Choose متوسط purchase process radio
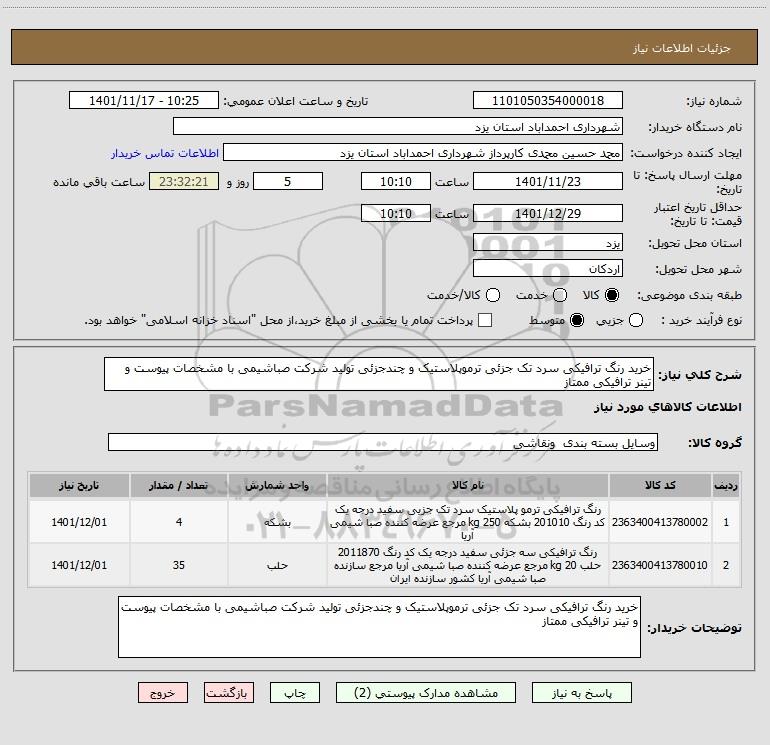 coord(577,320)
